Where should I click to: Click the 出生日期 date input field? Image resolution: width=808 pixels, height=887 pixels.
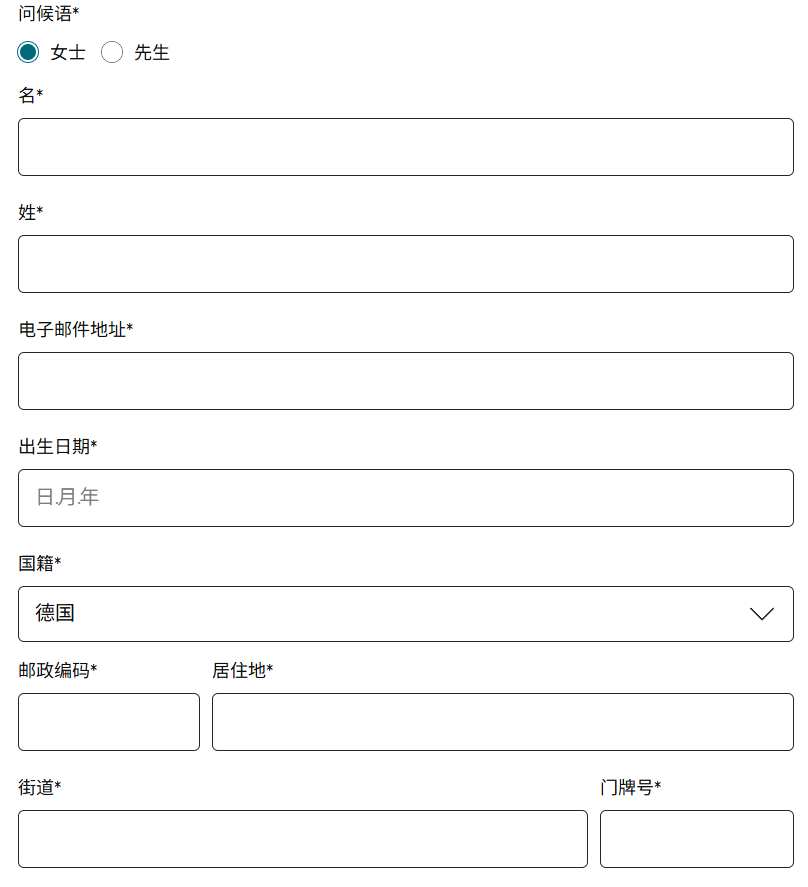point(405,498)
